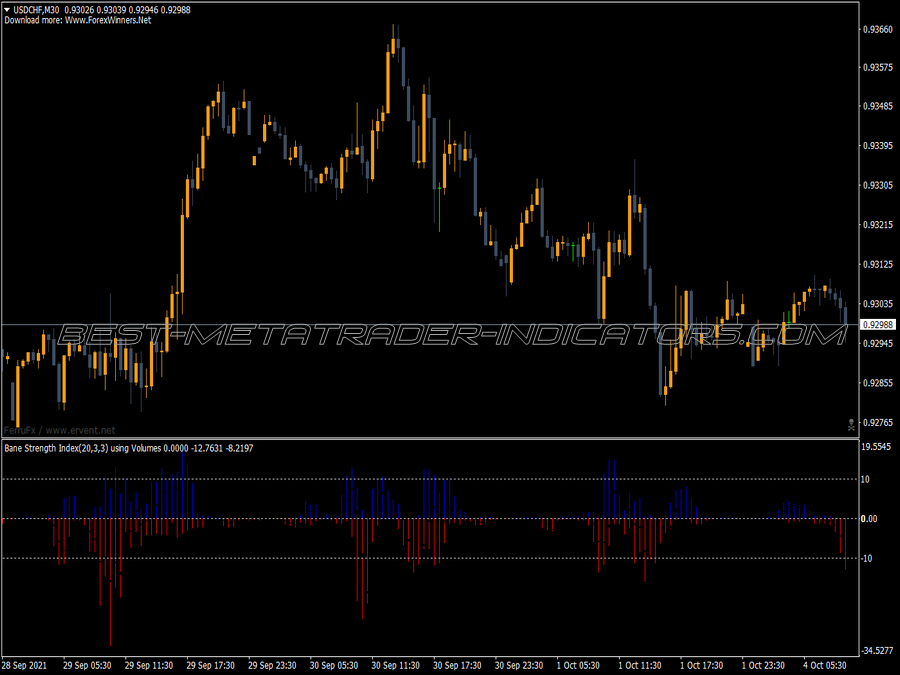This screenshot has height=675, width=900.
Task: Click the chart symbol dropdown triangle
Action: tap(6, 9)
